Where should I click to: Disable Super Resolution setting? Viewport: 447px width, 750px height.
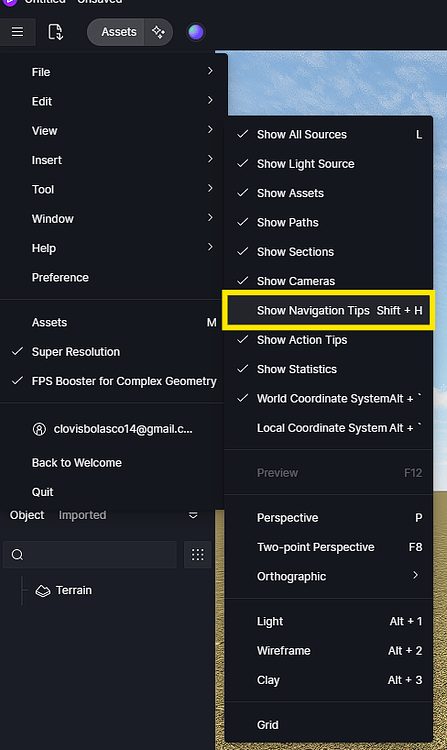click(x=112, y=352)
